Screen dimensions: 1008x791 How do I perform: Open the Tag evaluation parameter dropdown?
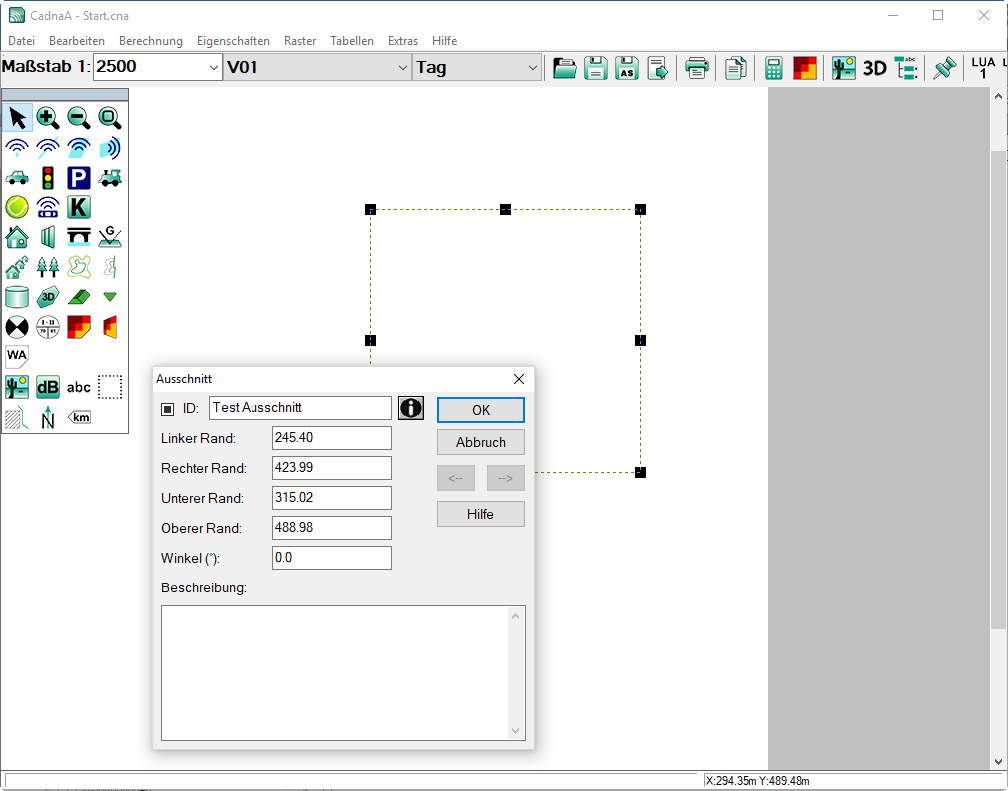(x=532, y=68)
